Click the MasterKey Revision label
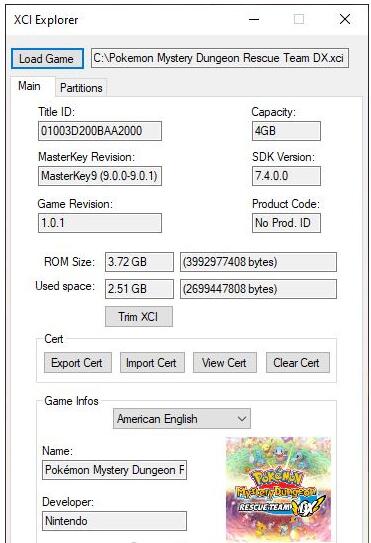 86,157
